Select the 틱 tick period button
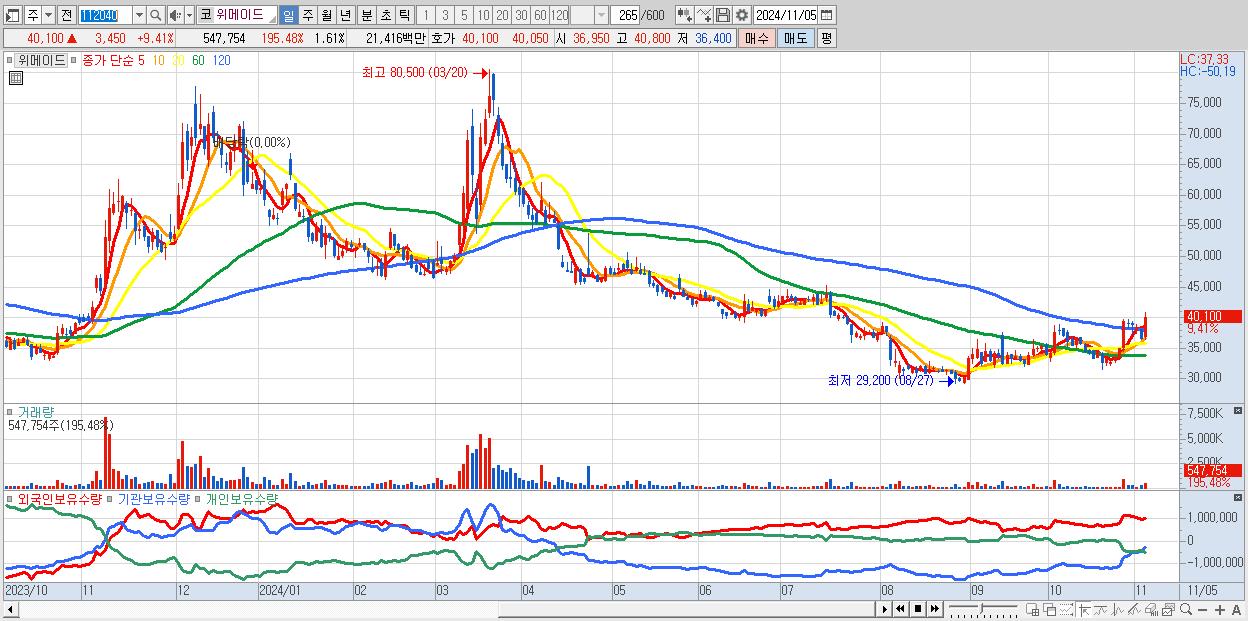The image size is (1248, 621). click(x=404, y=15)
